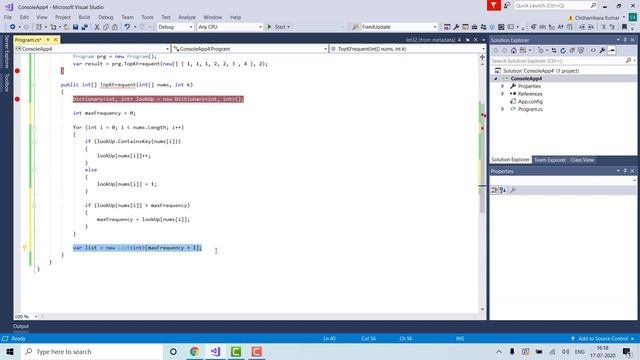Click View Code icon in Solution Explorer
Image resolution: width=640 pixels, height=360 pixels.
593,51
